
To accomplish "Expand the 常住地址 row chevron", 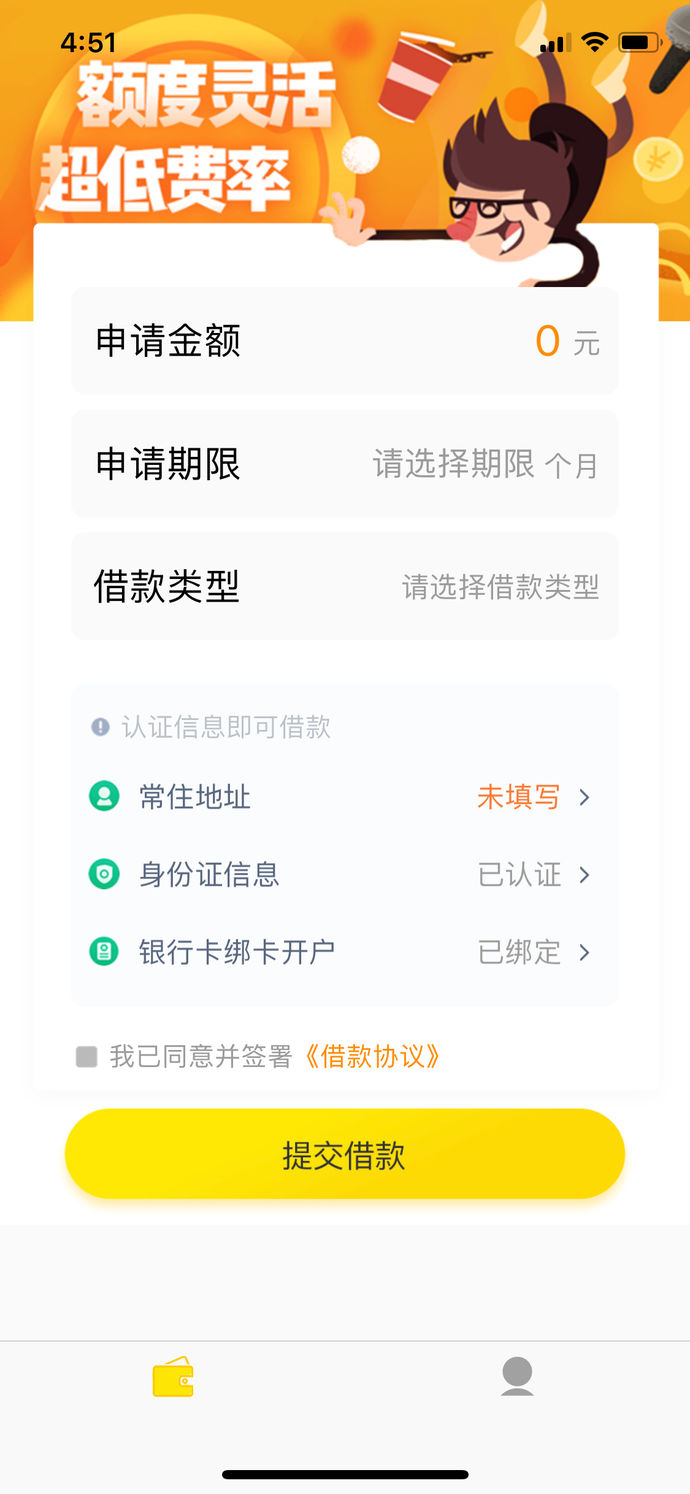I will (585, 797).
